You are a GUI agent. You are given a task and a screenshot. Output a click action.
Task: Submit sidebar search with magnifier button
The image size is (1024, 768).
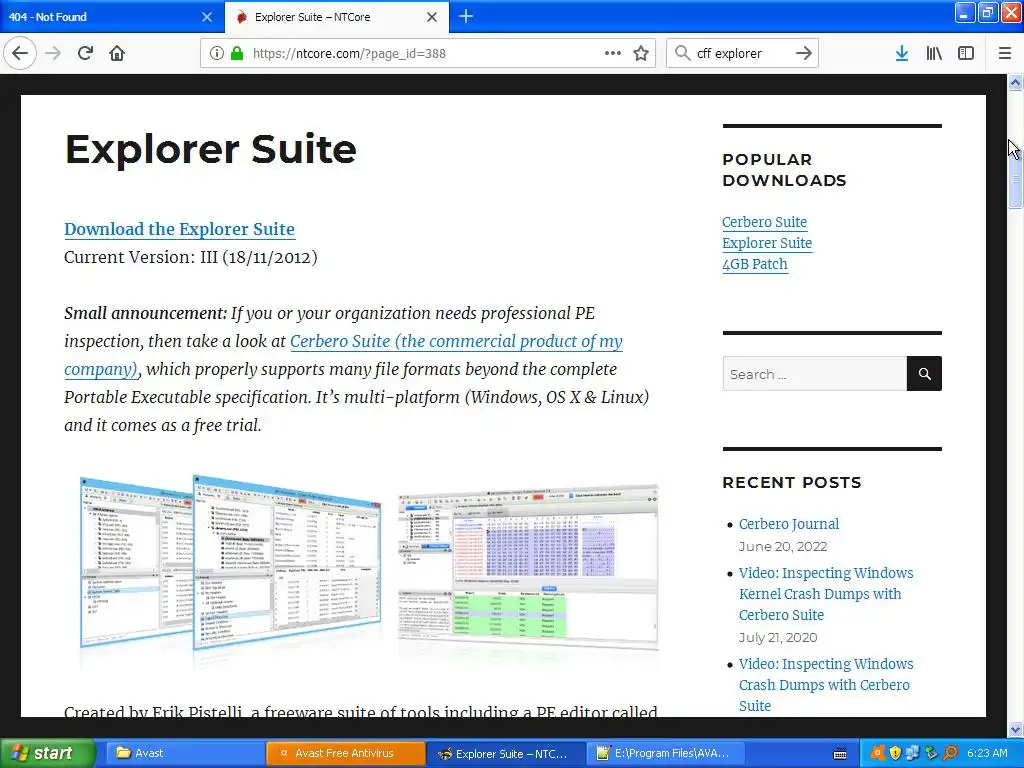point(924,374)
